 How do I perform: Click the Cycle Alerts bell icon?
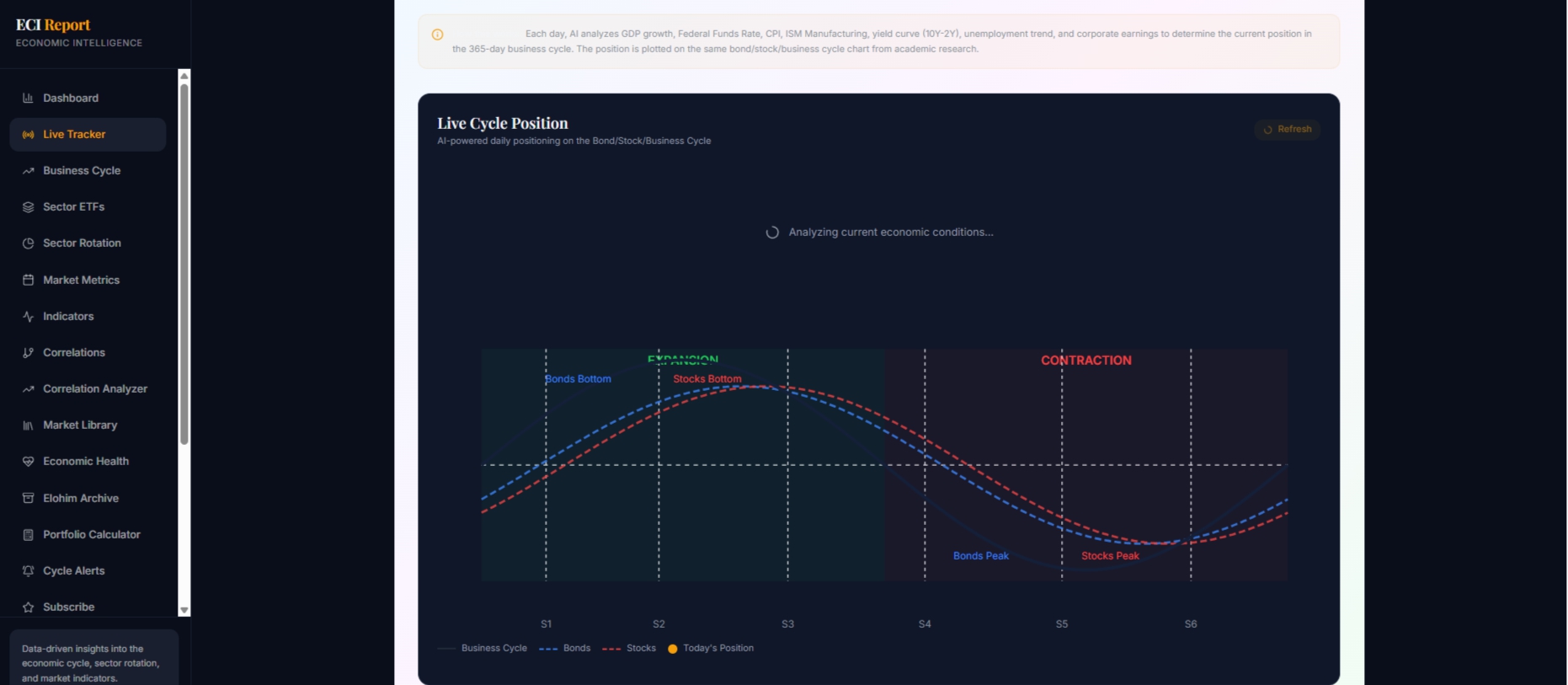28,570
